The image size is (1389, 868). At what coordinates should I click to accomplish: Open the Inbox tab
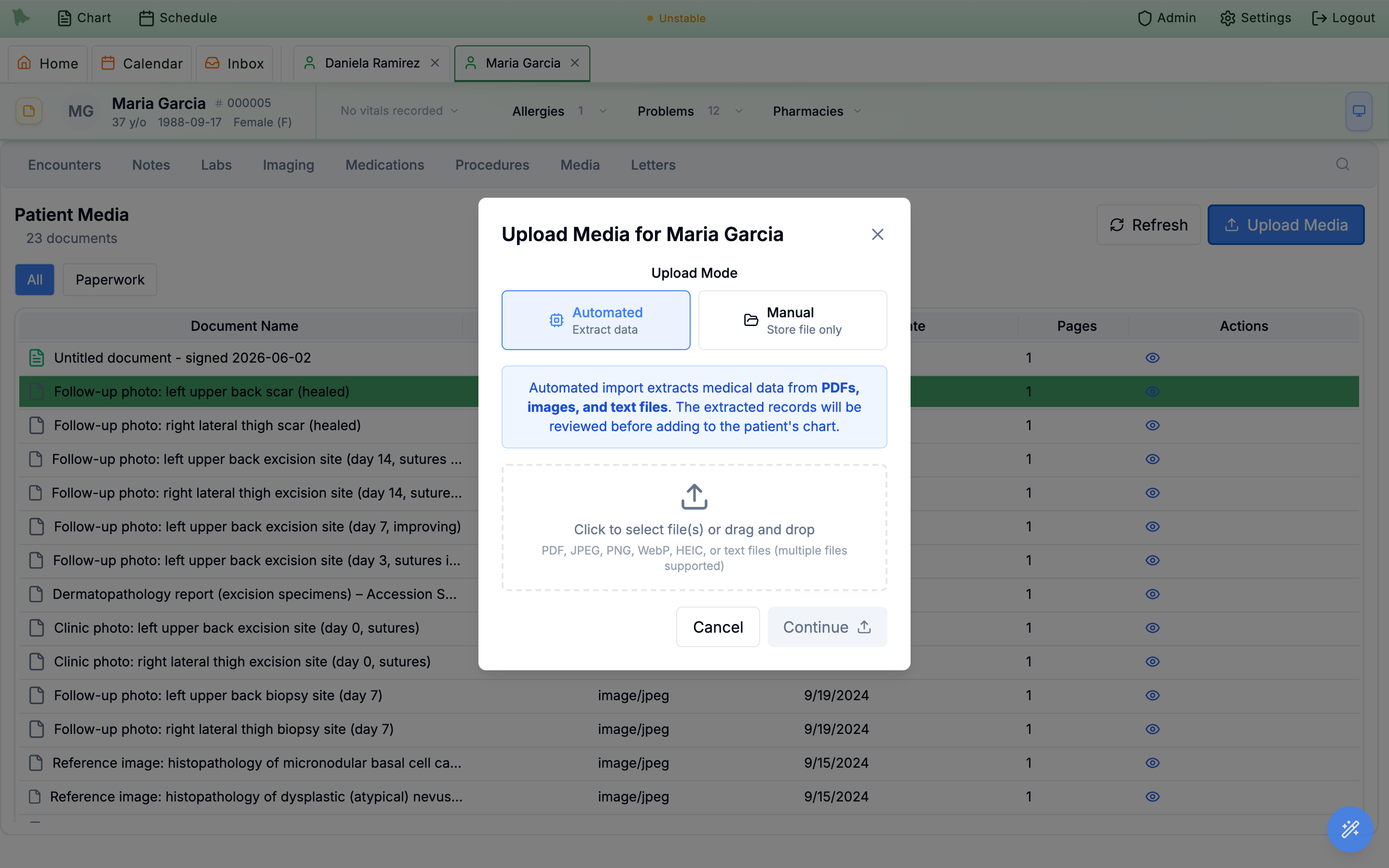(x=235, y=63)
